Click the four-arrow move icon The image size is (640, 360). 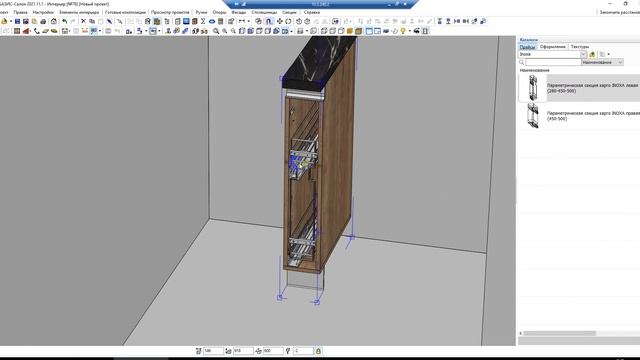pos(280,21)
